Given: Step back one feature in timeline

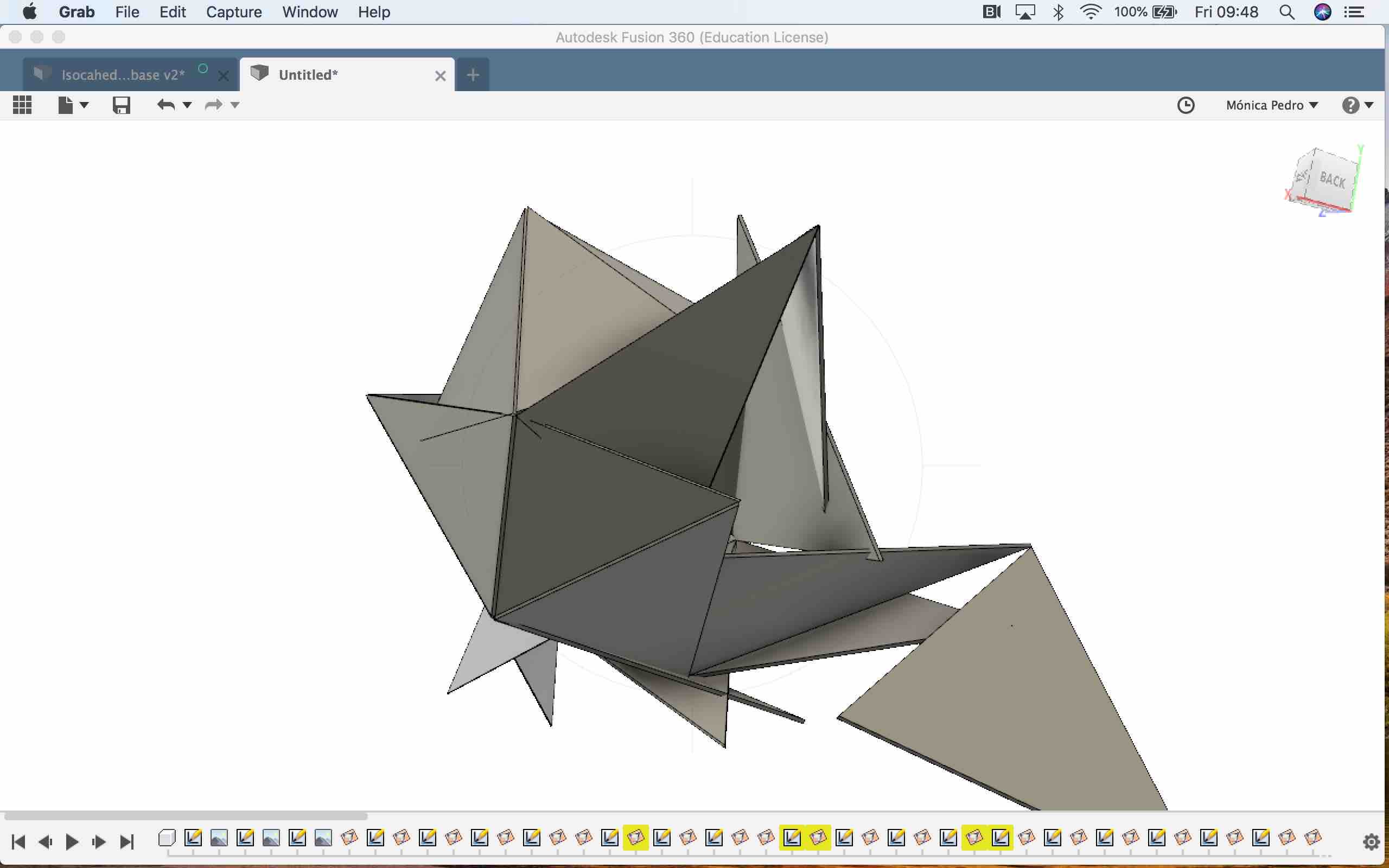Looking at the screenshot, I should click(x=46, y=841).
